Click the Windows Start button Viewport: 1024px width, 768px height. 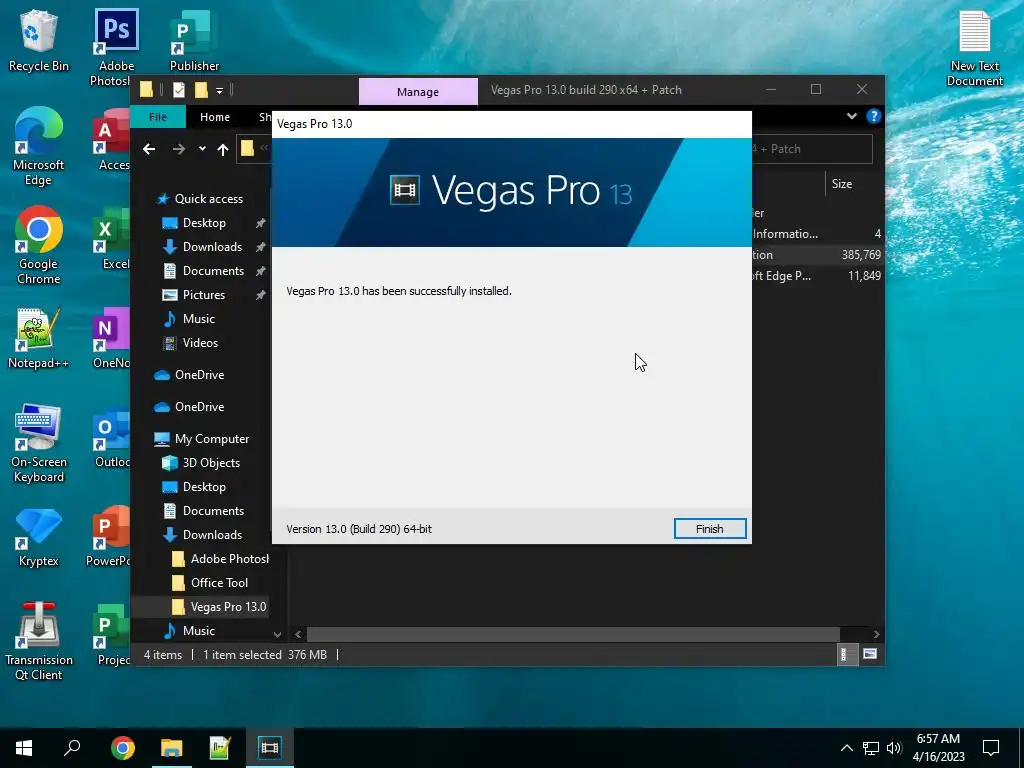[24, 748]
